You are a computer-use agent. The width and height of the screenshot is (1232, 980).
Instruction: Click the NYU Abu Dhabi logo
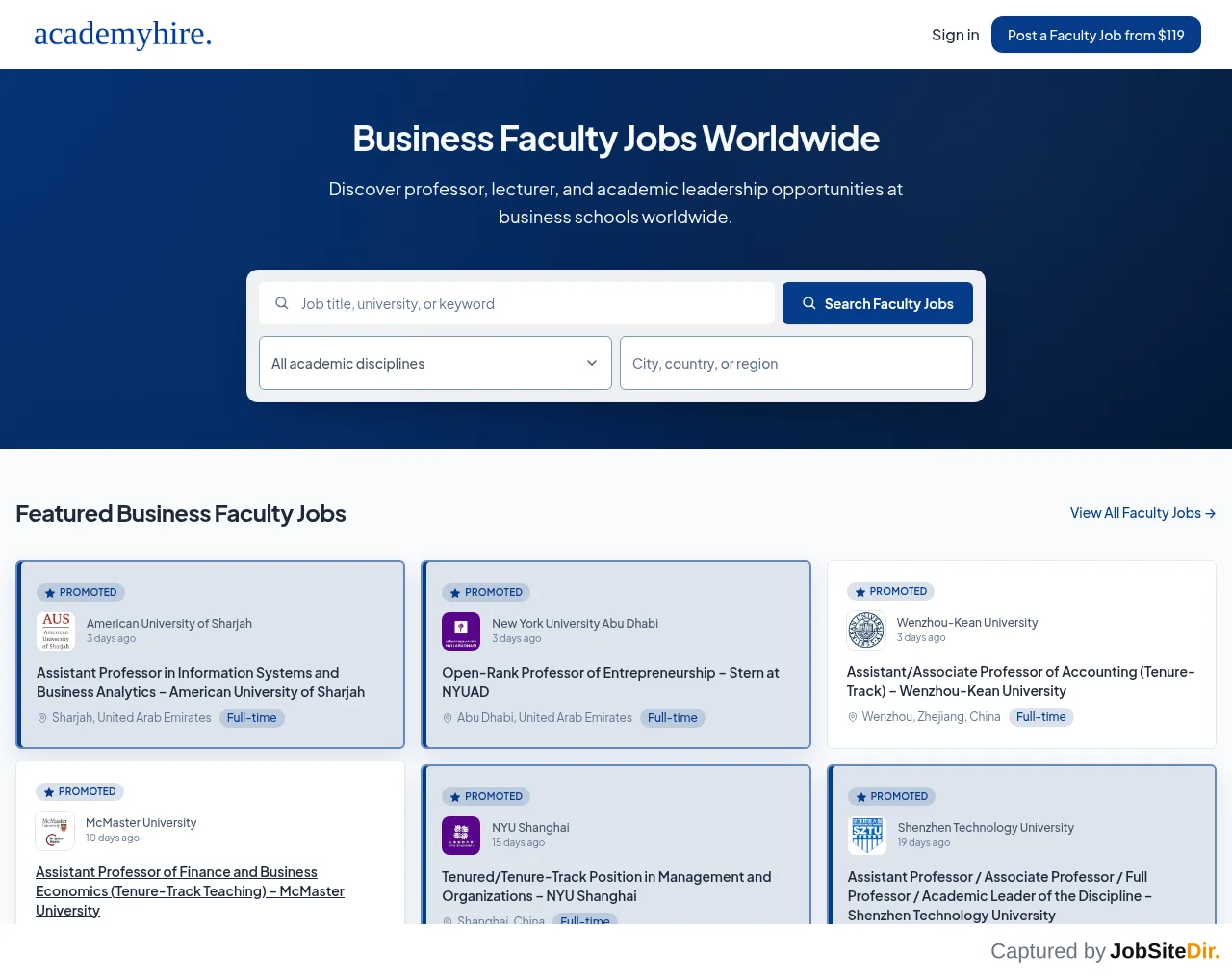pyautogui.click(x=461, y=632)
